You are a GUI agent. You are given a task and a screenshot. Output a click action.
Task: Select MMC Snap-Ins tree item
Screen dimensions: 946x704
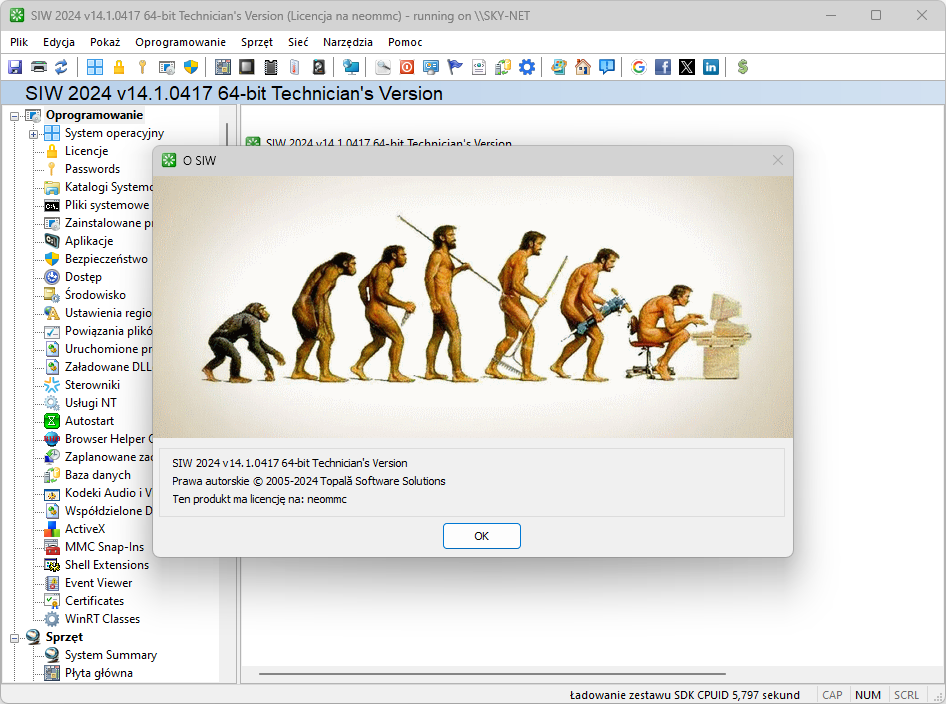pyautogui.click(x=104, y=547)
